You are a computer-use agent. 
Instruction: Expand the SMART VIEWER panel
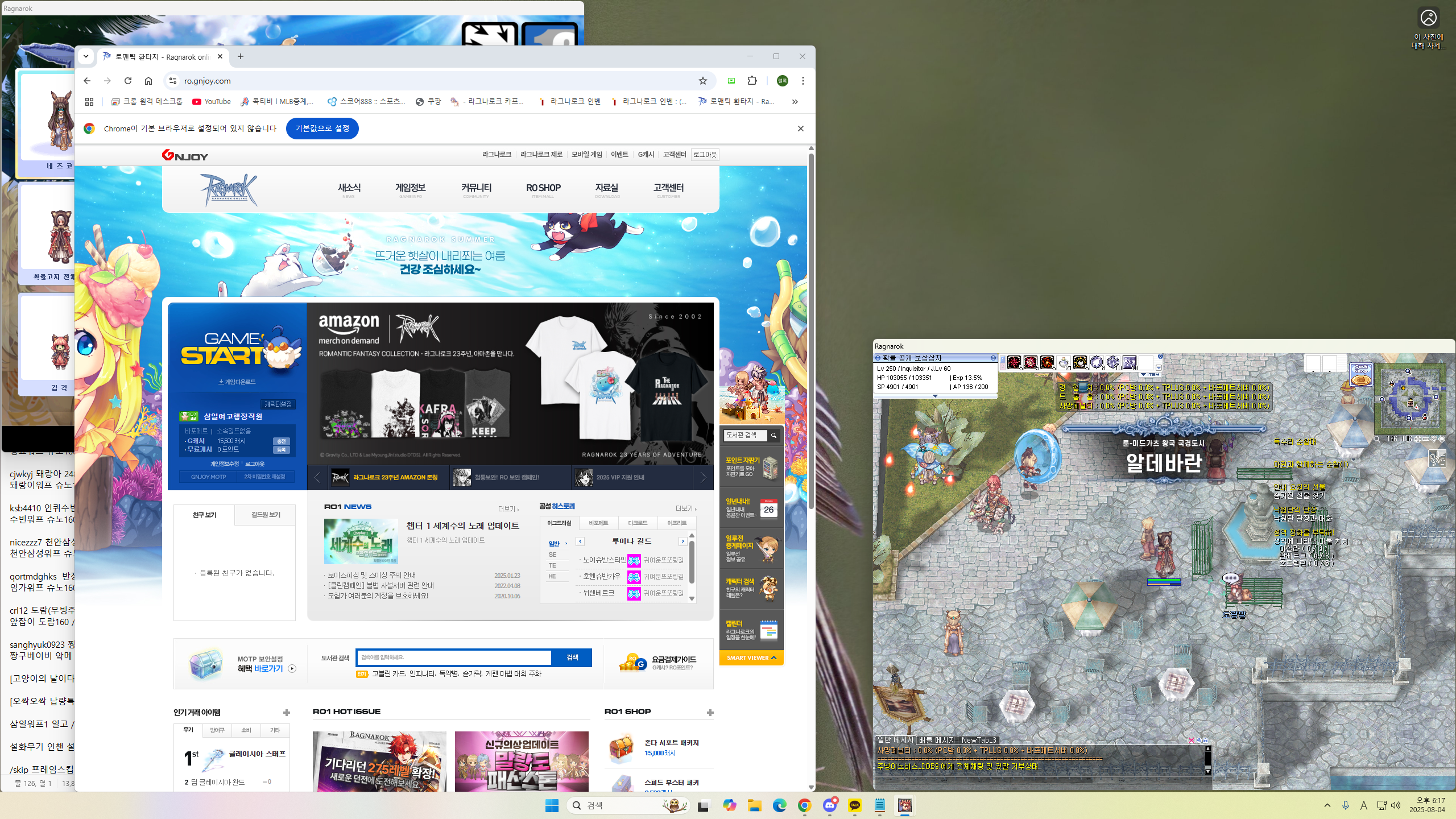pos(751,658)
